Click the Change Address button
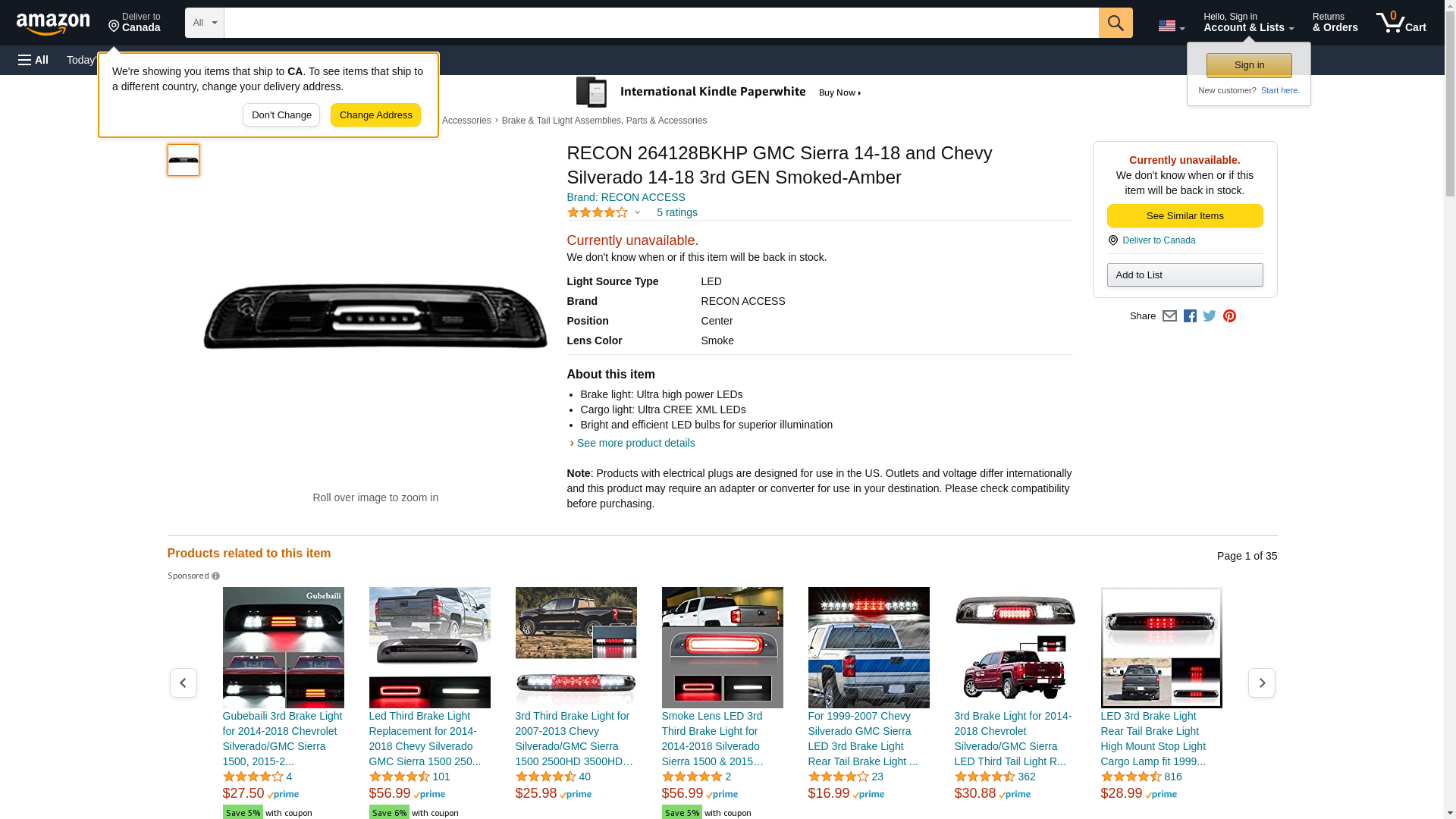The image size is (1456, 819). 375,115
